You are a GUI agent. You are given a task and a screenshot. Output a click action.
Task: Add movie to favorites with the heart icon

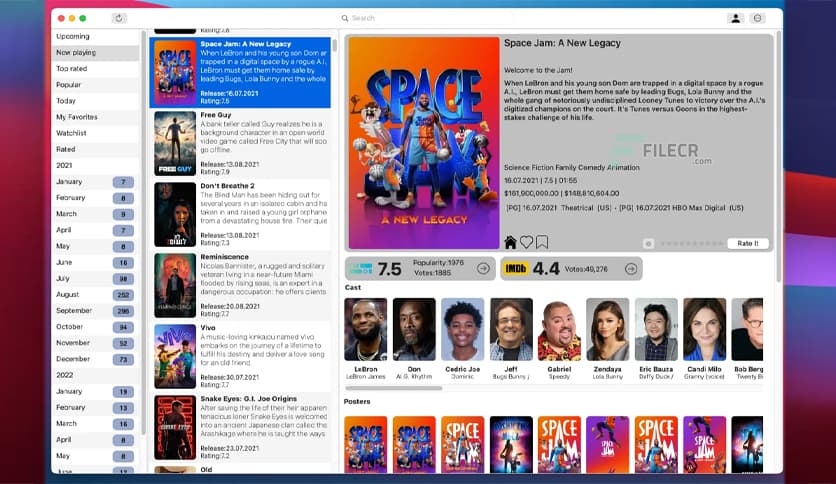pyautogui.click(x=526, y=243)
